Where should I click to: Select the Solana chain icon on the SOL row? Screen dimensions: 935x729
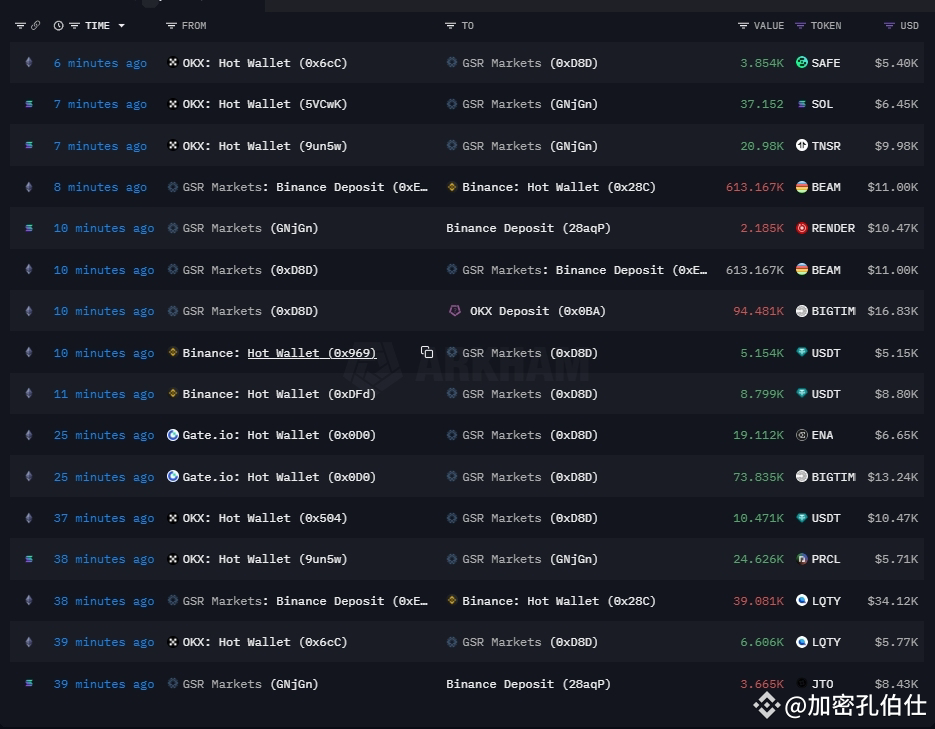(x=27, y=104)
